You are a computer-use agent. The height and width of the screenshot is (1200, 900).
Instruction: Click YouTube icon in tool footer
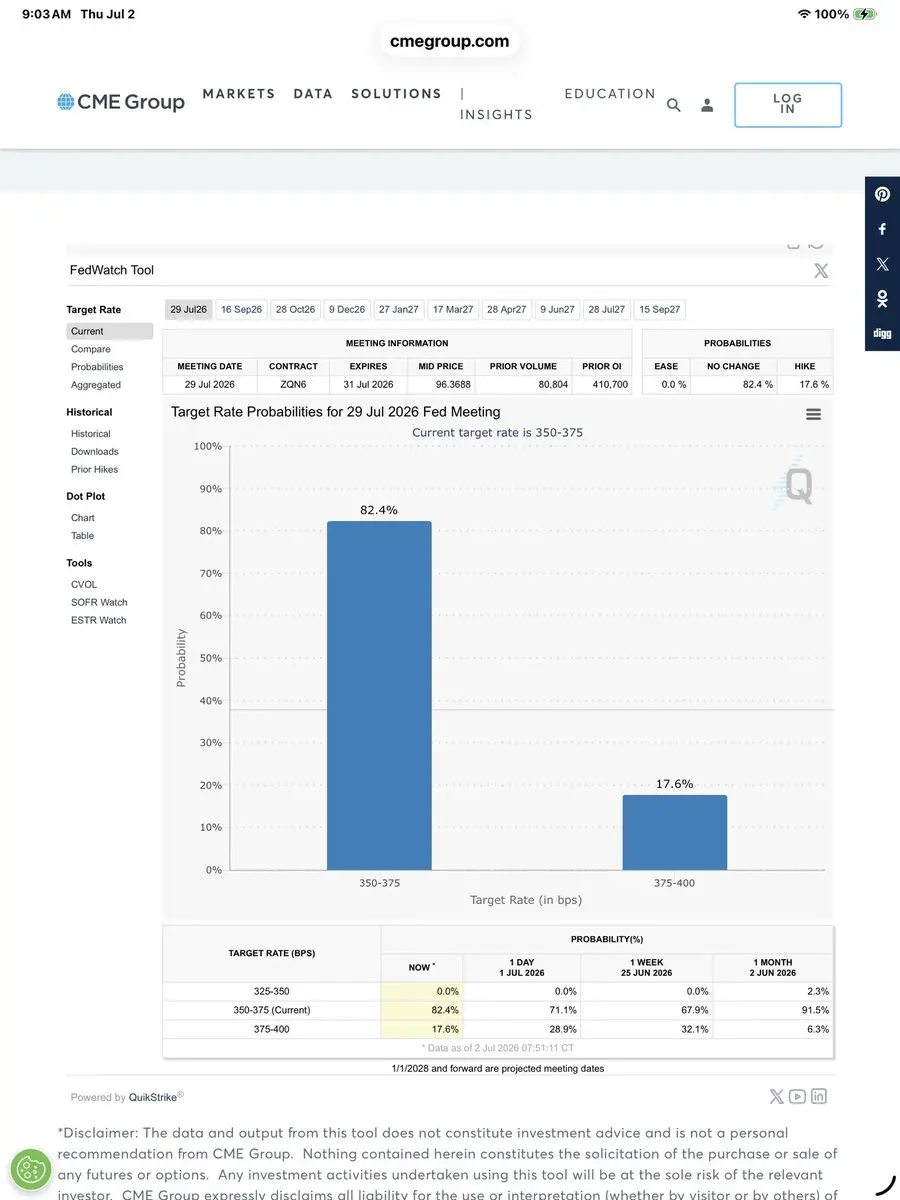tap(798, 1096)
